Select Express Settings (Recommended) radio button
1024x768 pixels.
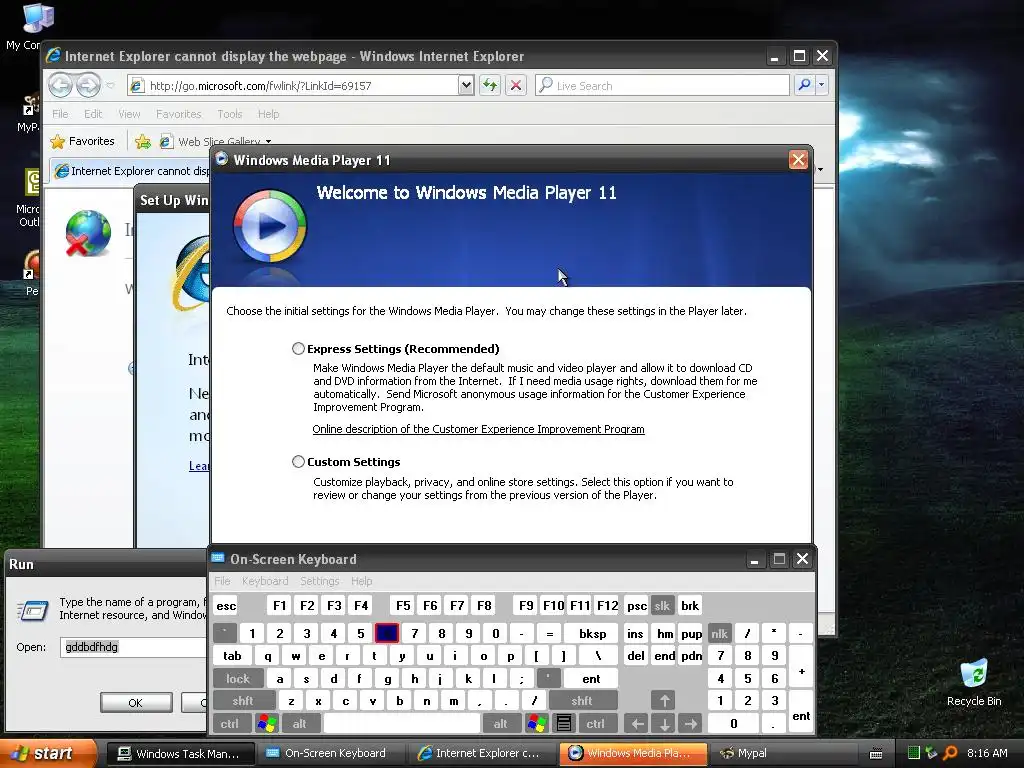click(x=298, y=349)
